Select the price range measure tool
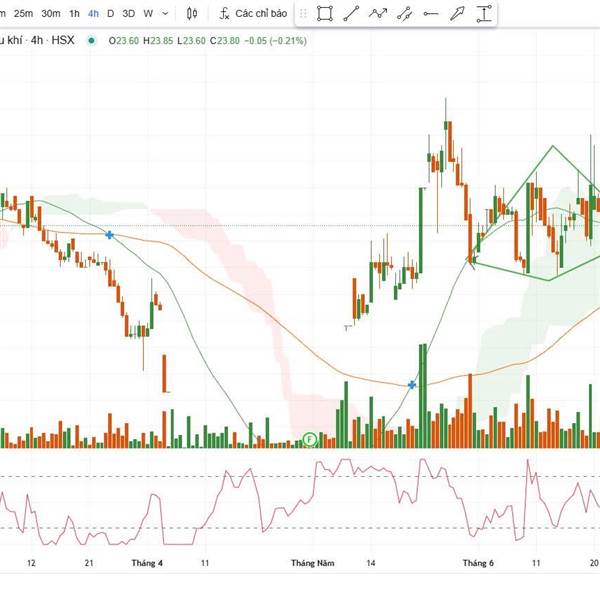The width and height of the screenshot is (600, 600). click(x=484, y=14)
